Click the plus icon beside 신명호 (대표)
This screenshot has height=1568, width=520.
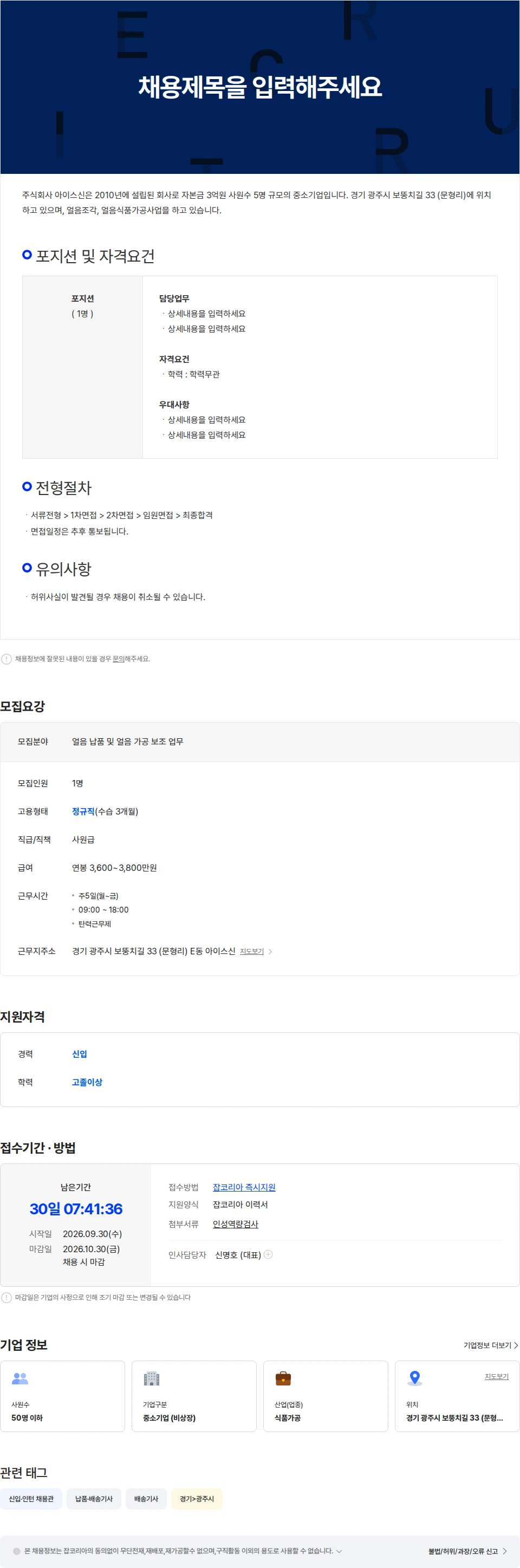[268, 1254]
